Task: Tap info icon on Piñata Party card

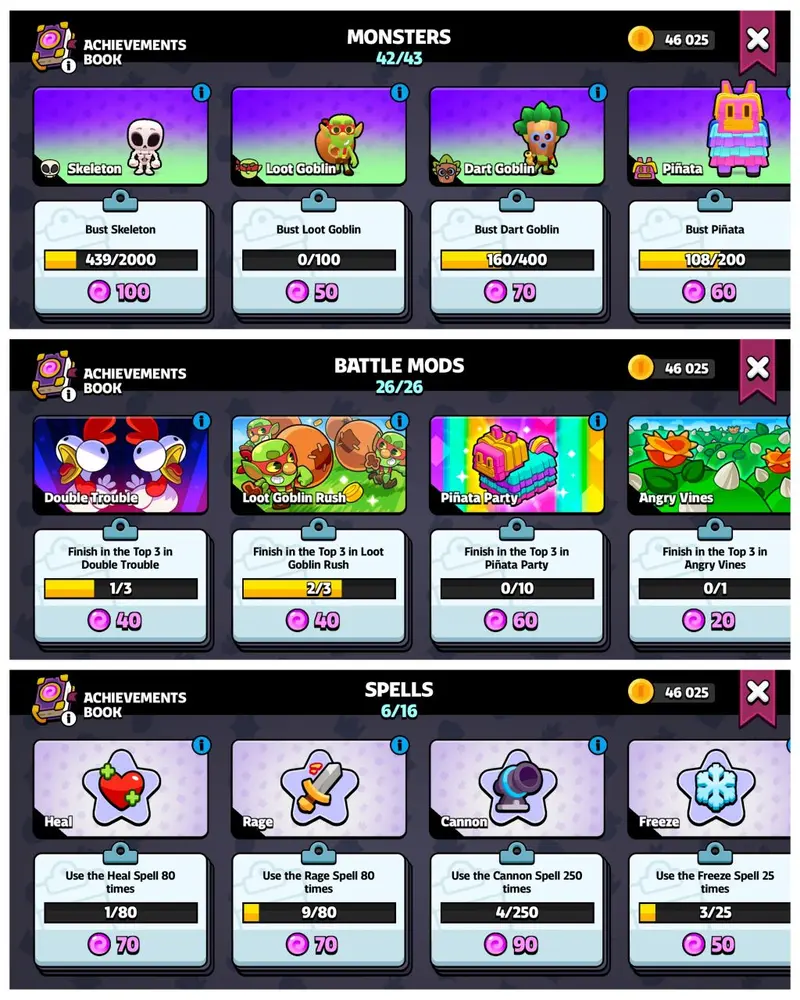Action: [x=598, y=421]
